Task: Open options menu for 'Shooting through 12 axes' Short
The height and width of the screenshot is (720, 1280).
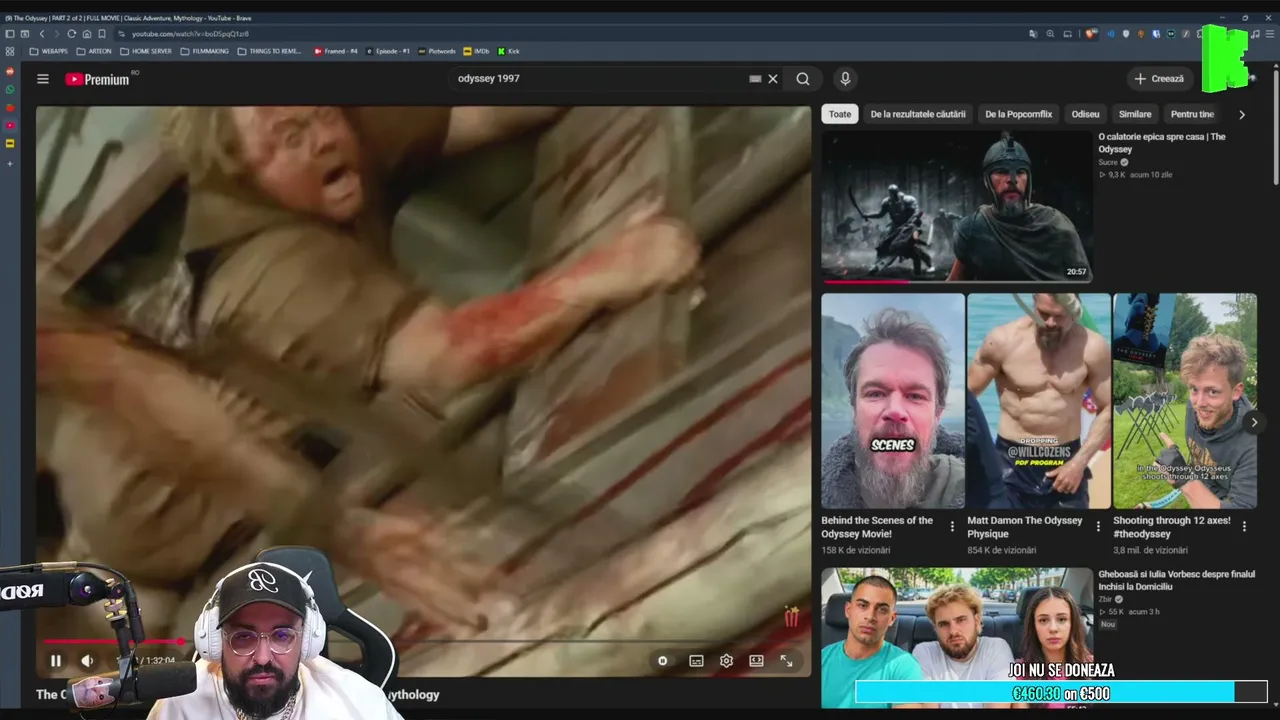Action: pos(1244,526)
